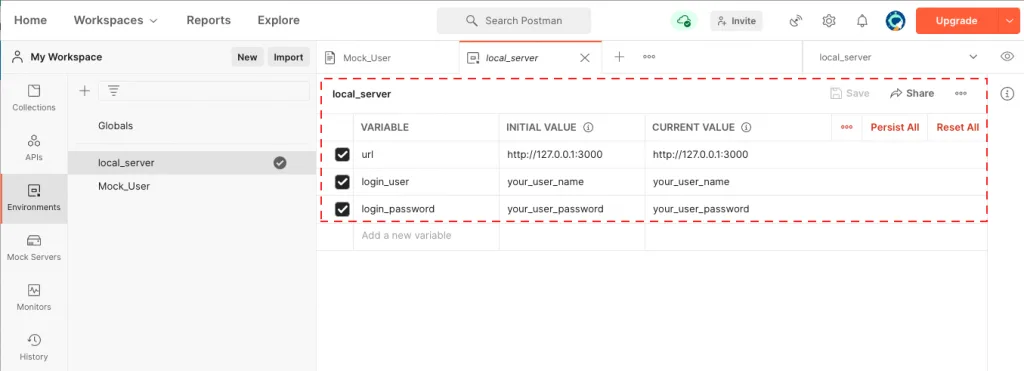This screenshot has width=1024, height=371.
Task: Uncheck the url variable checkbox
Action: (342, 155)
